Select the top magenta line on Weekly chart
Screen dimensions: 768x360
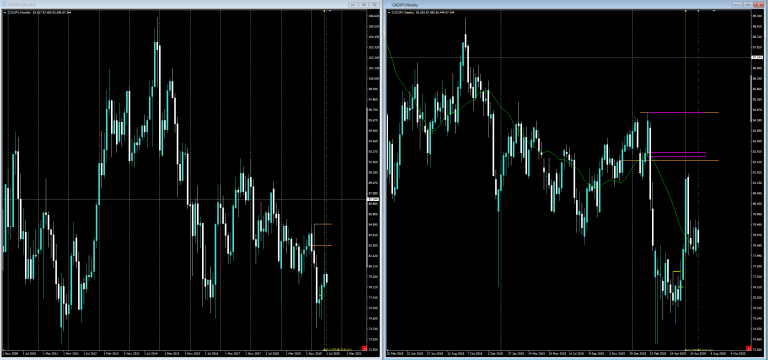pos(676,113)
